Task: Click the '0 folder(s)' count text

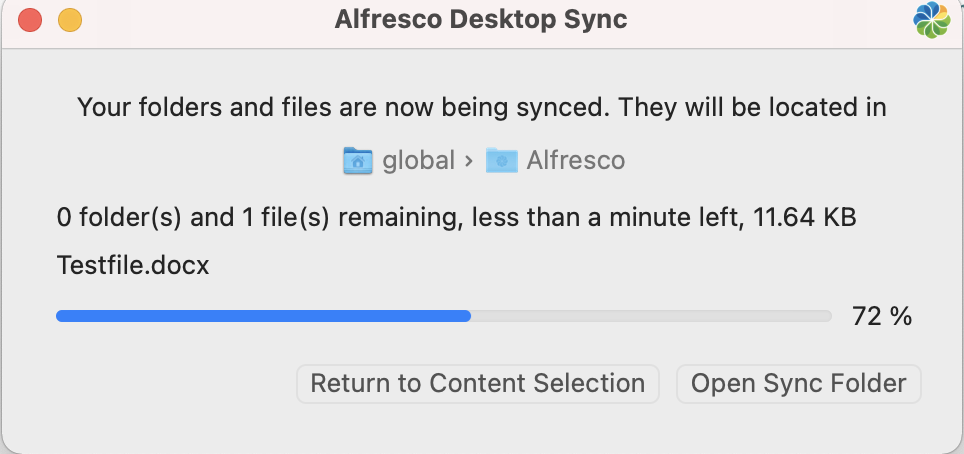Action: [115, 217]
